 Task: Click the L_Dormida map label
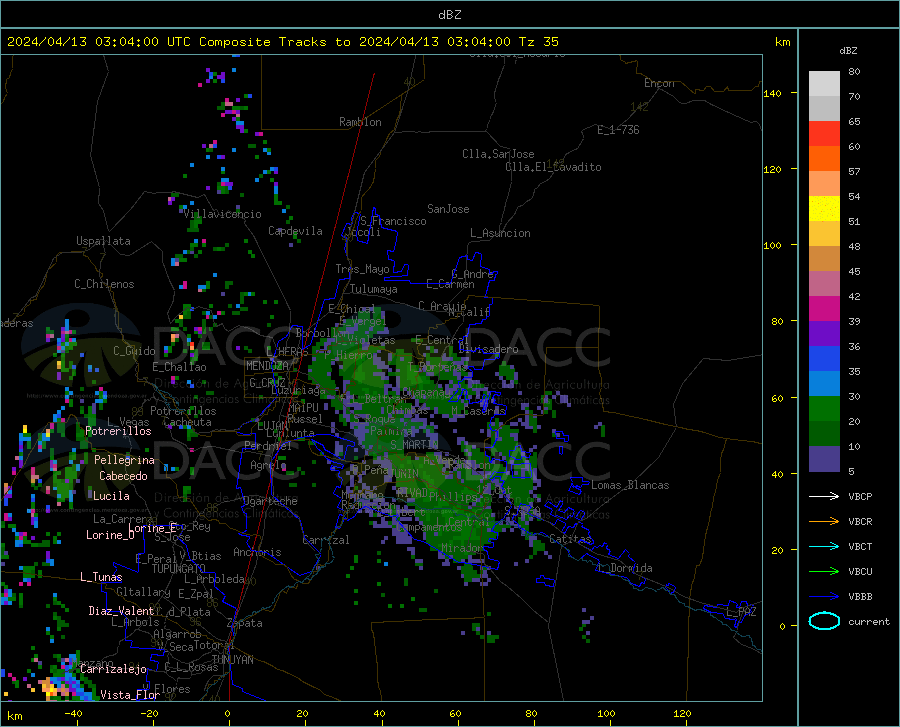click(624, 568)
